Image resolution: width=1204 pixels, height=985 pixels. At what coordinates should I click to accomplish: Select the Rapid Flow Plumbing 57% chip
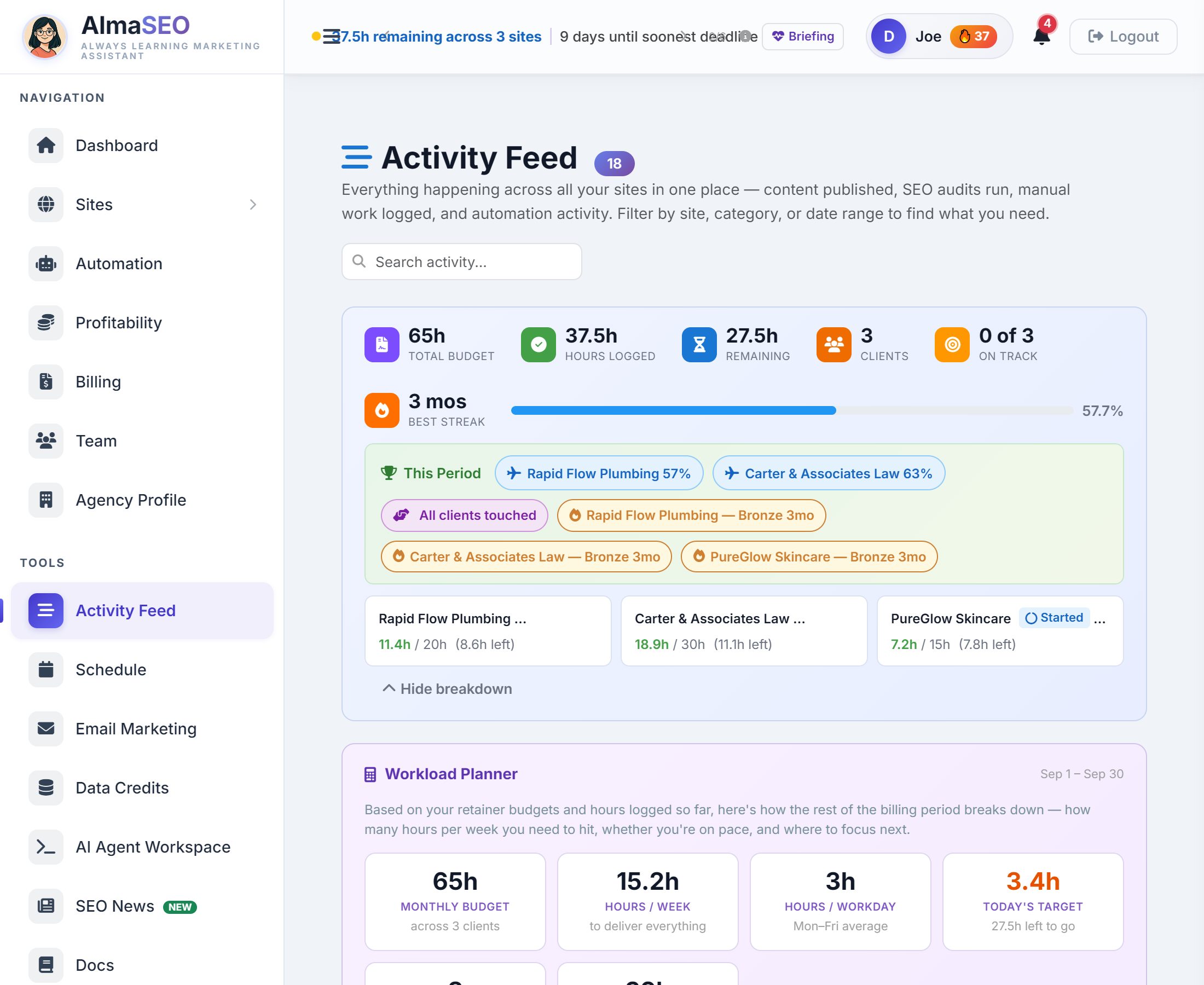click(x=599, y=473)
